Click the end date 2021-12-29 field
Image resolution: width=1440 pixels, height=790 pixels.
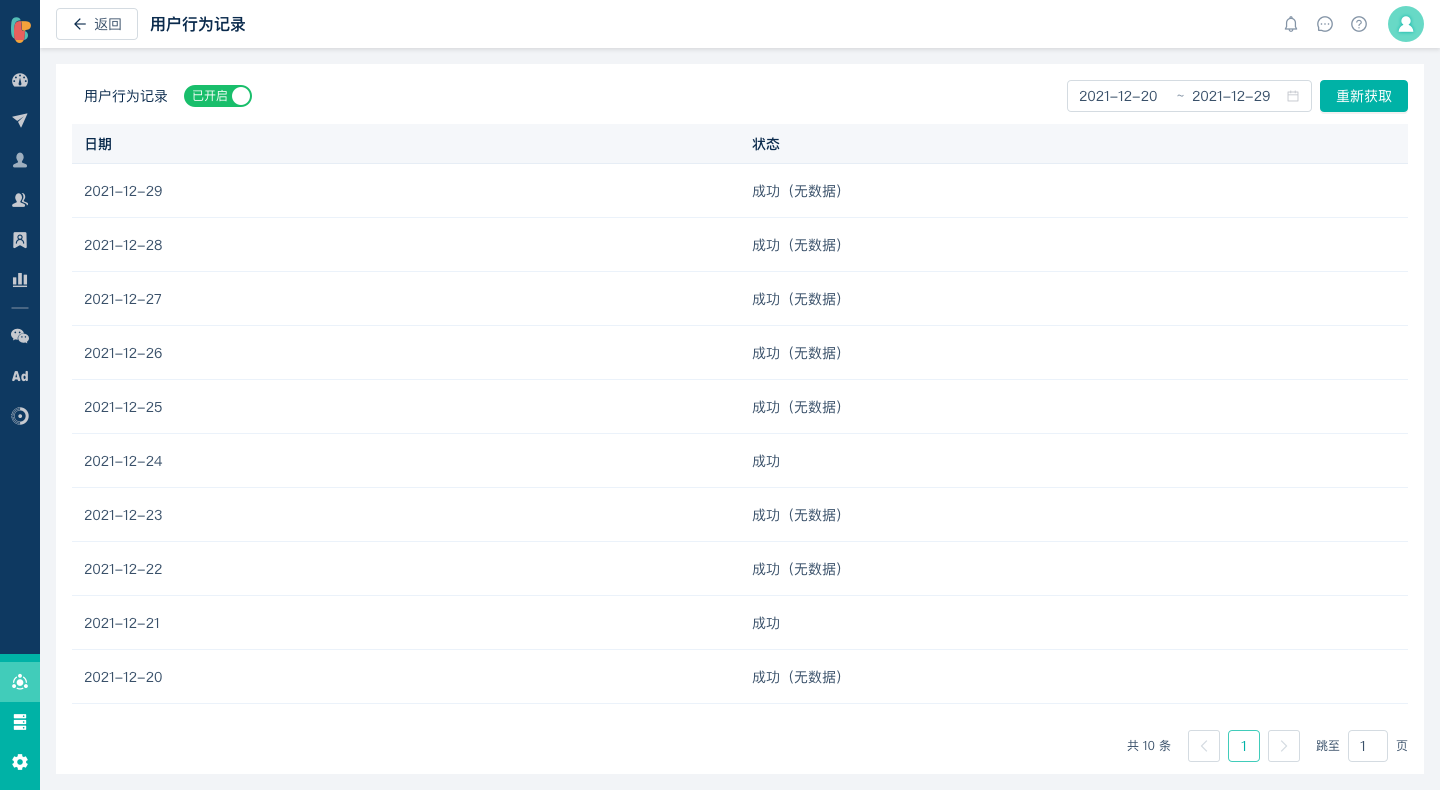1231,96
